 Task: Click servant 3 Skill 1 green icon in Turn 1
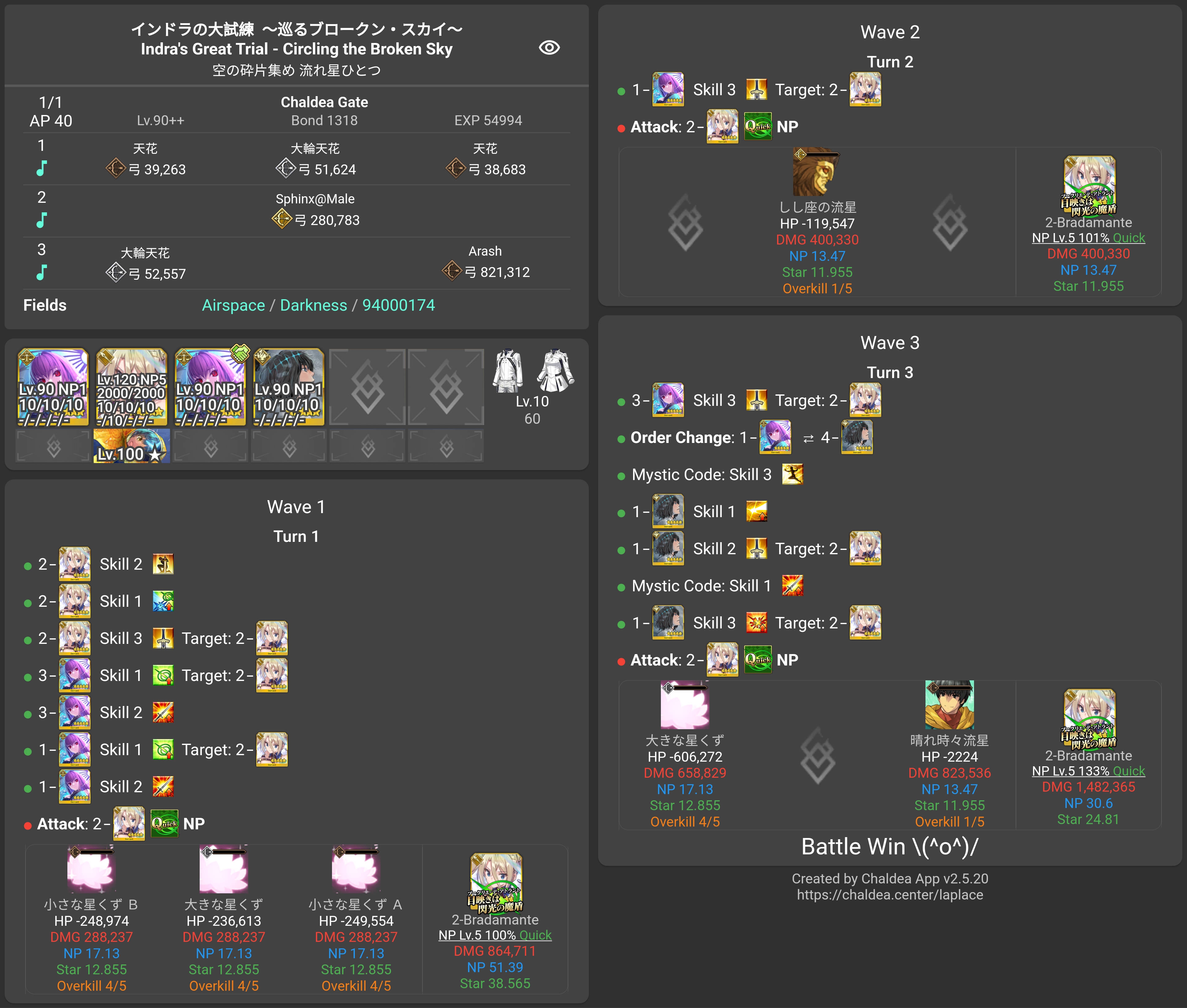click(x=163, y=675)
